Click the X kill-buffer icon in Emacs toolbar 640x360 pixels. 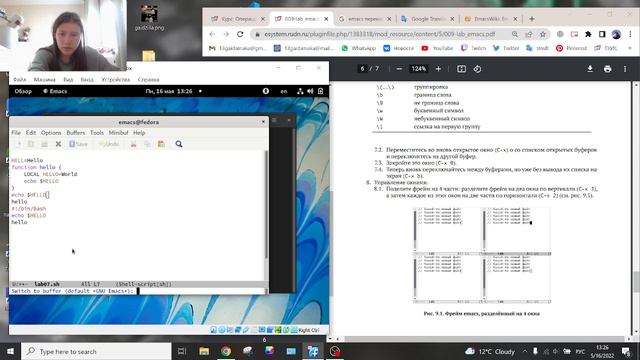(x=58, y=144)
